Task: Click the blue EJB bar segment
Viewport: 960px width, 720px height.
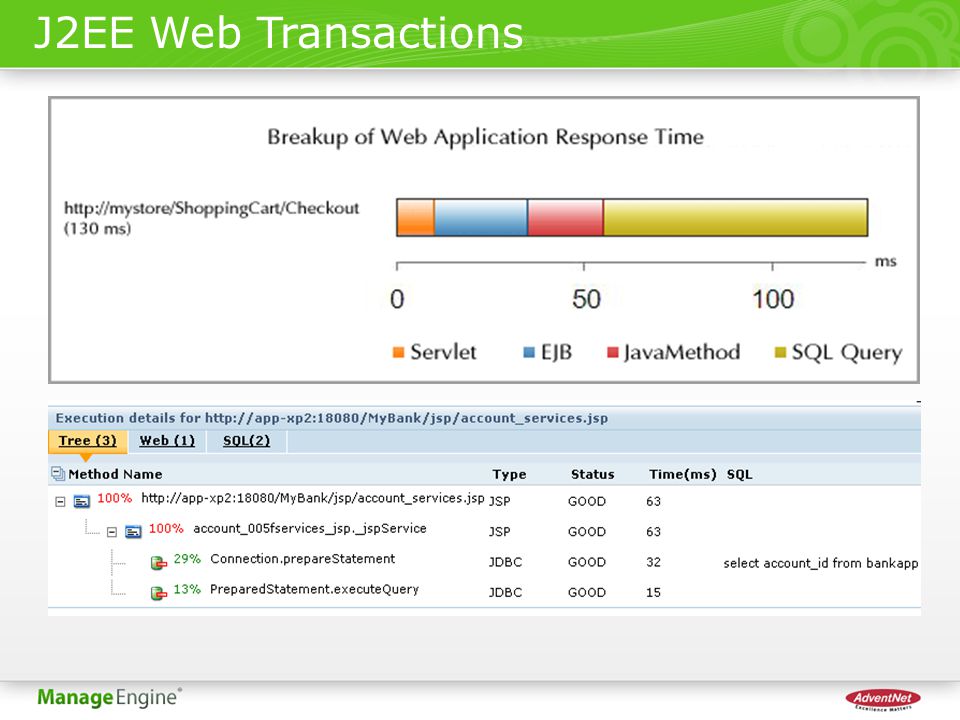Action: [x=481, y=217]
